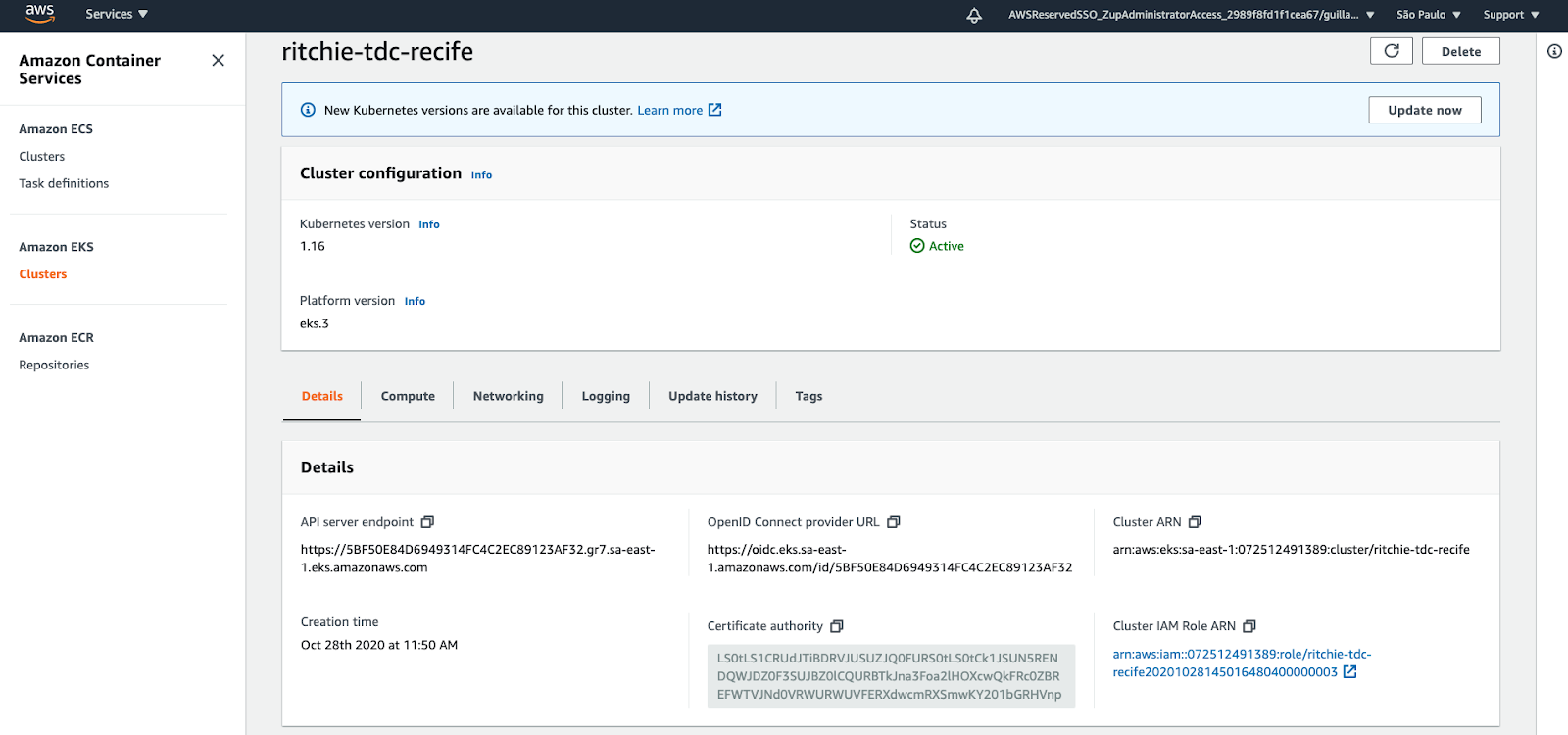Copy the OpenID Connect provider URL
The width and height of the screenshot is (1568, 735).
893,522
